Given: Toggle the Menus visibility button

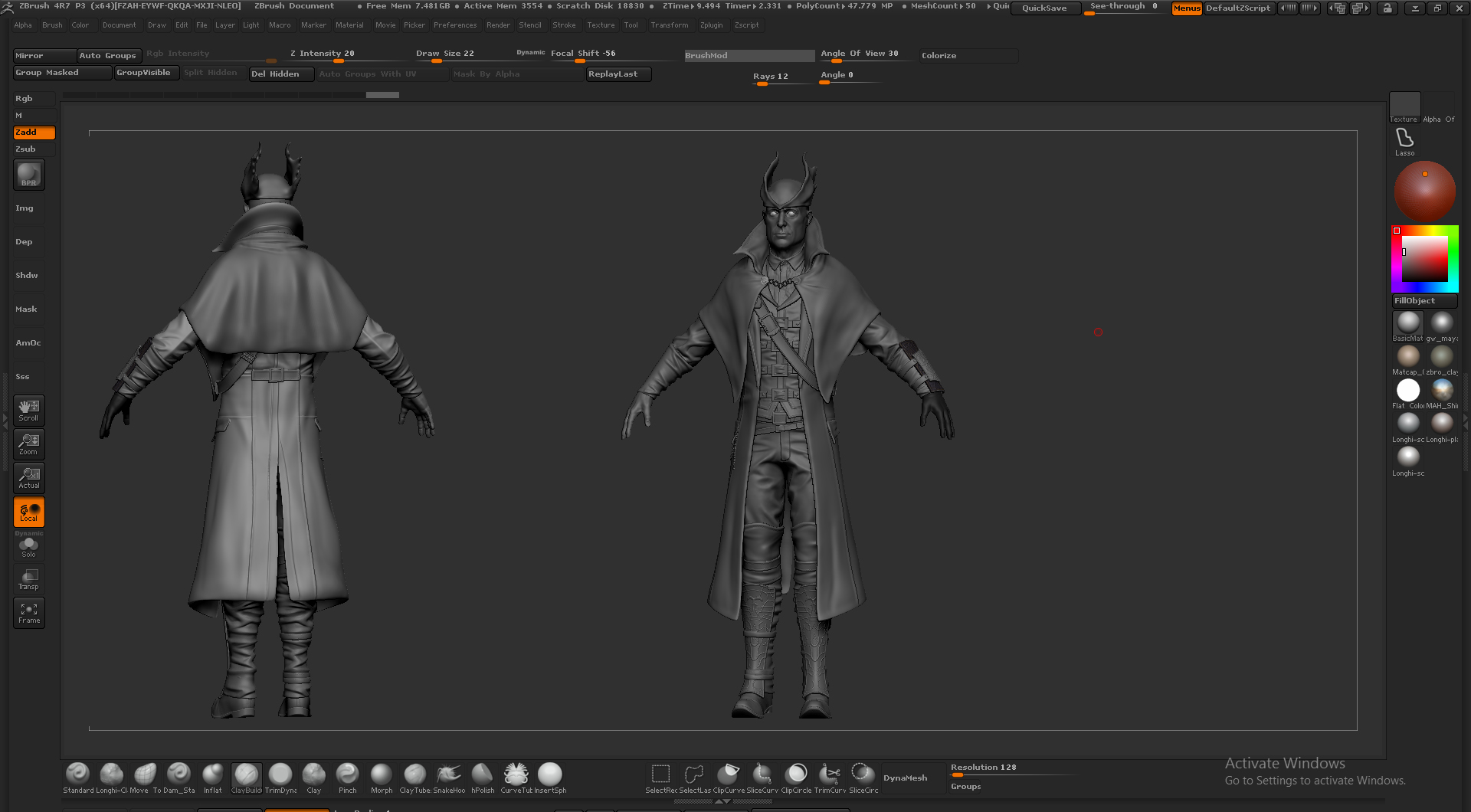Looking at the screenshot, I should point(1187,8).
